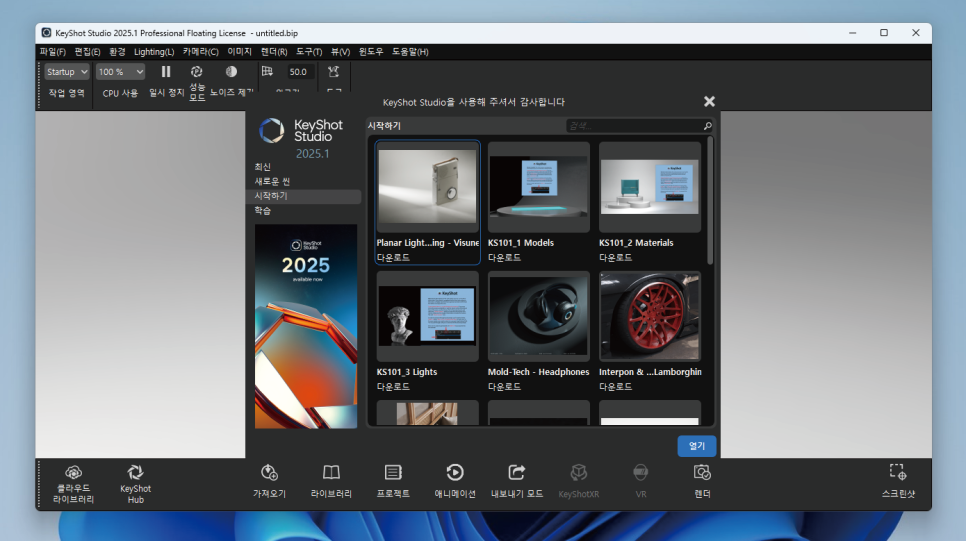Click the region render icon
The image size is (966, 541).
(x=267, y=71)
